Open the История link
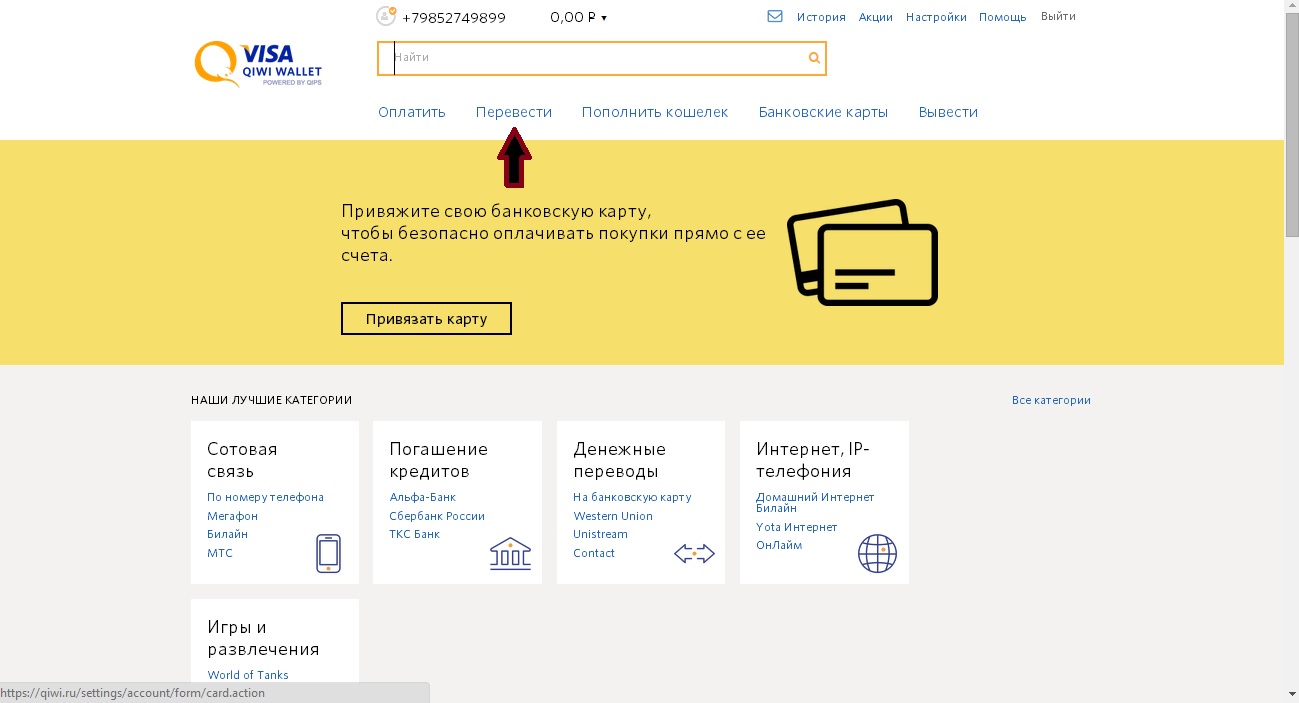This screenshot has height=703, width=1299. 821,17
